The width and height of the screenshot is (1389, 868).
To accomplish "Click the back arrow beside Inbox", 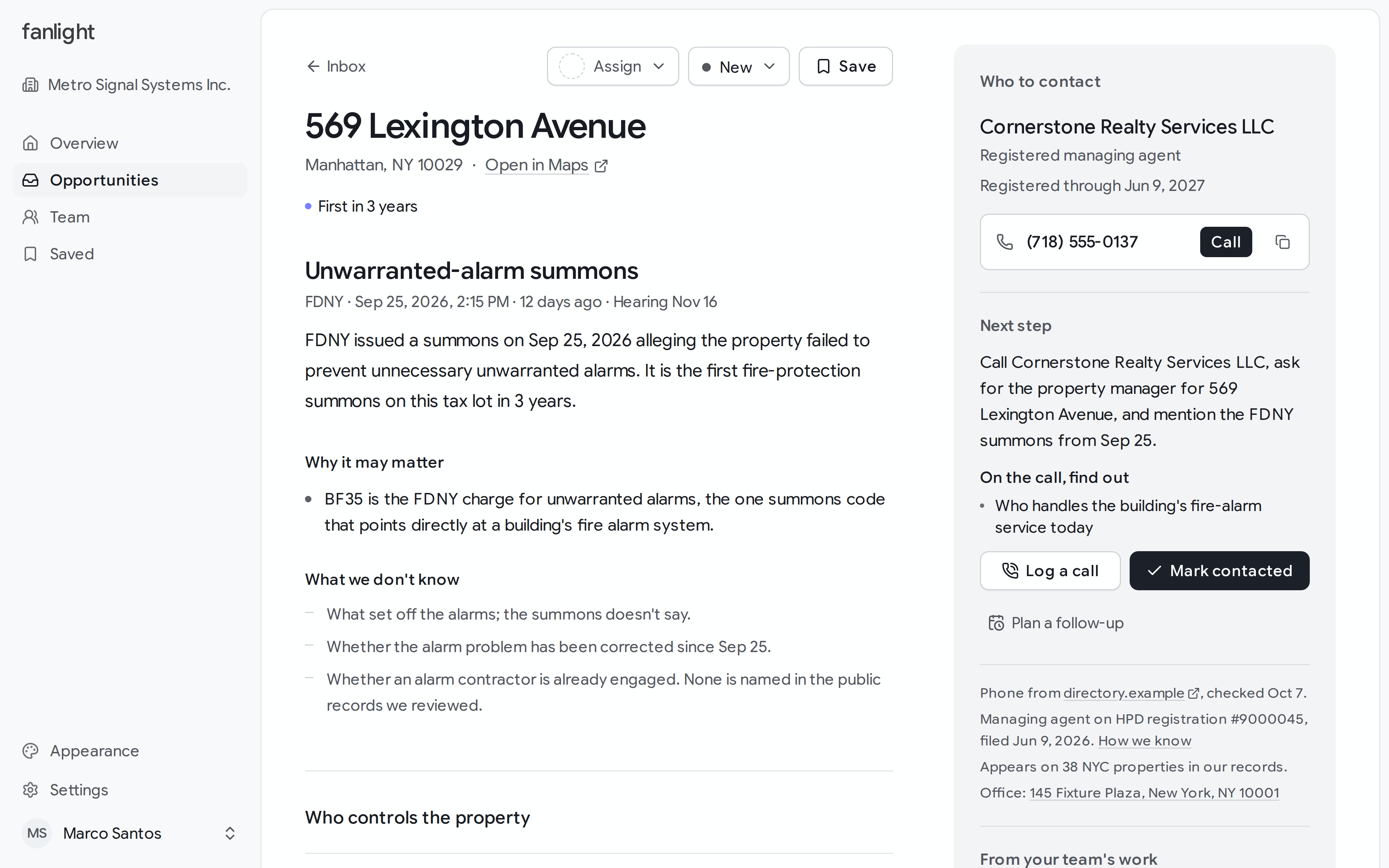I will [x=313, y=67].
